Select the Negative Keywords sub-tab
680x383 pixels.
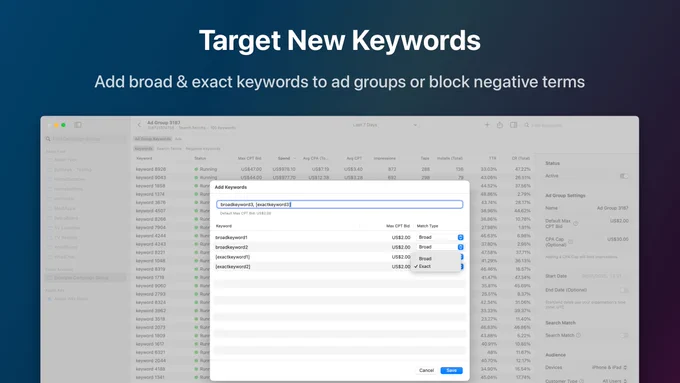tap(203, 149)
